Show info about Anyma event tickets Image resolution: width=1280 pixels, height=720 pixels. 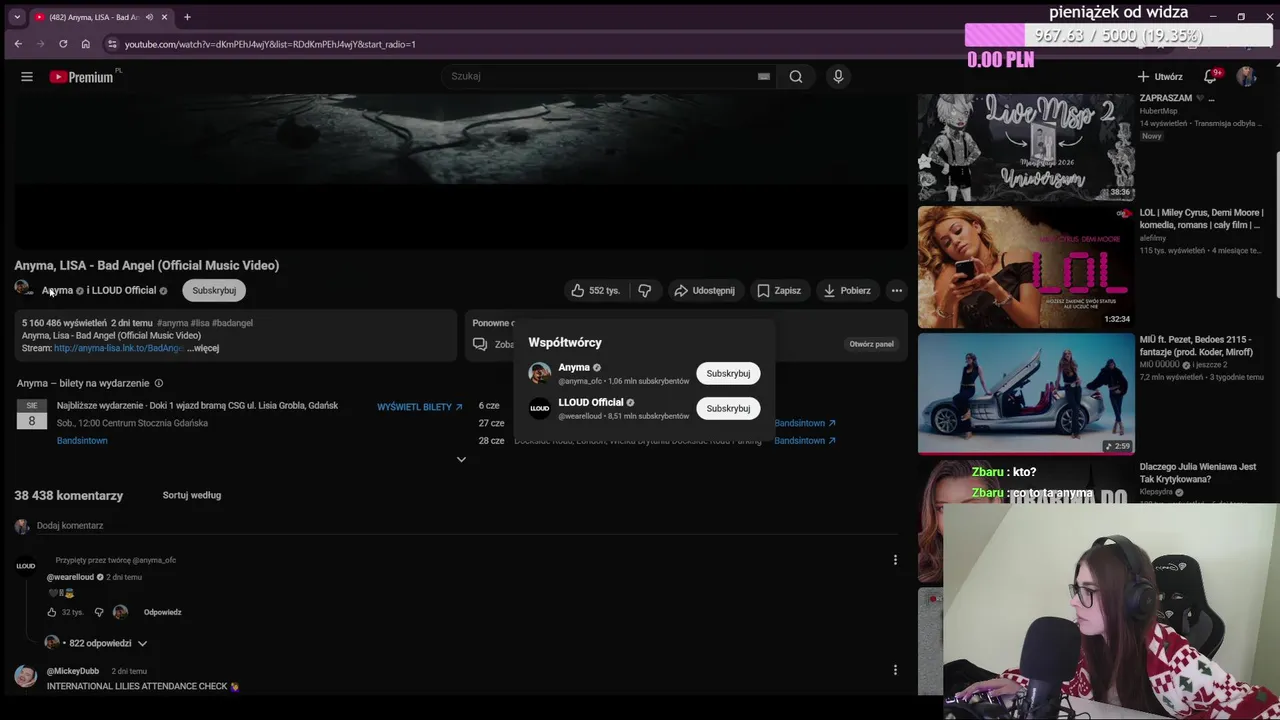tap(158, 383)
